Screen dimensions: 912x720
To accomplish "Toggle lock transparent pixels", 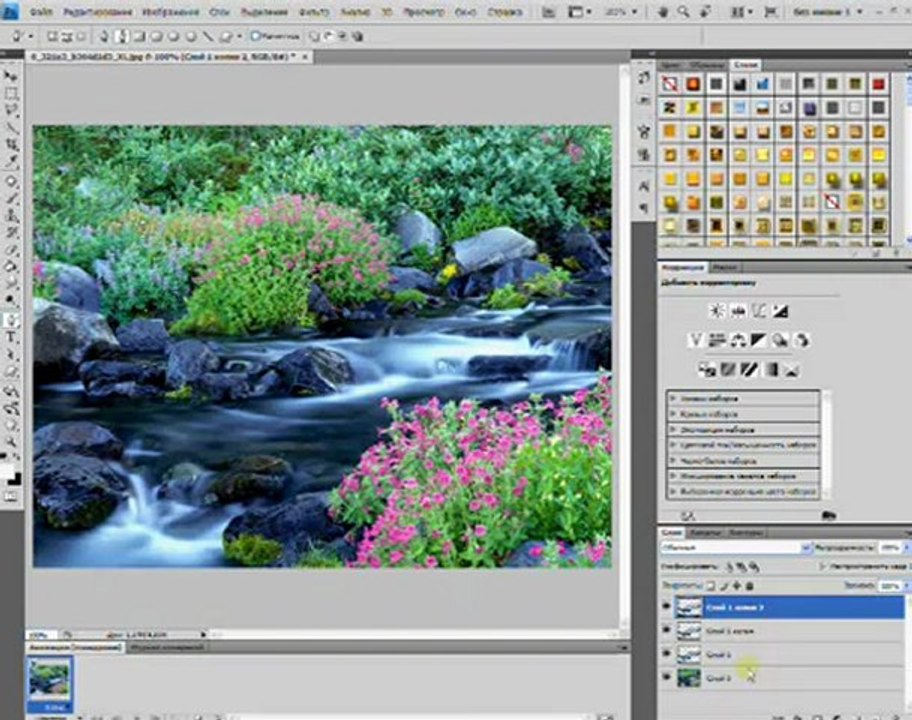I will point(711,586).
